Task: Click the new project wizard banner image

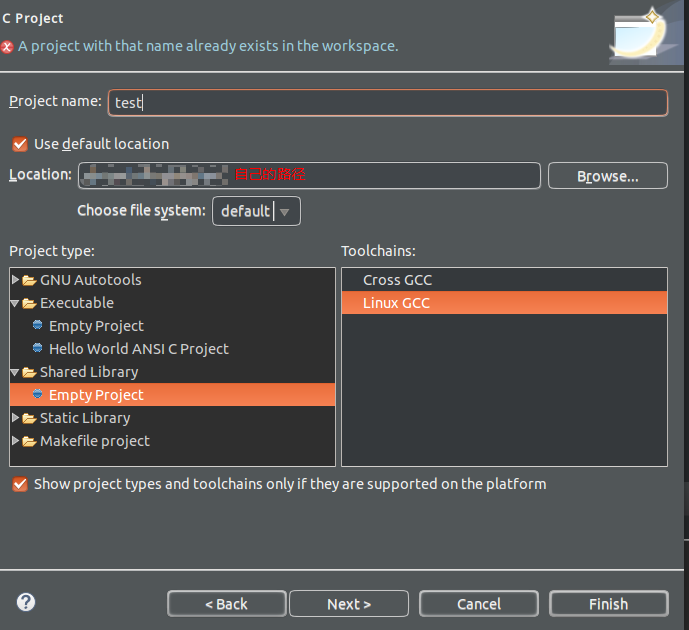Action: tap(645, 34)
